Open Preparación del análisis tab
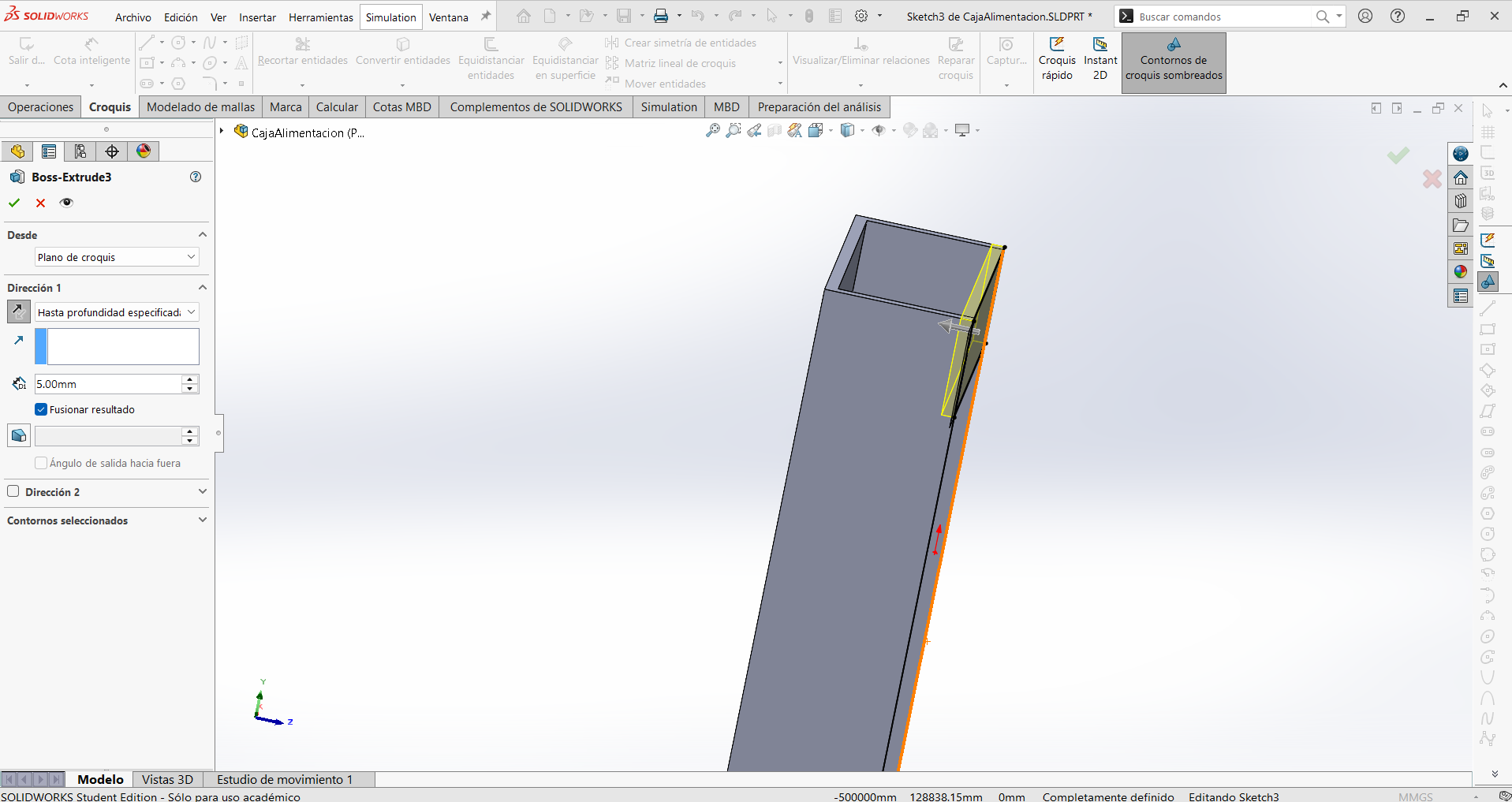 coord(819,107)
